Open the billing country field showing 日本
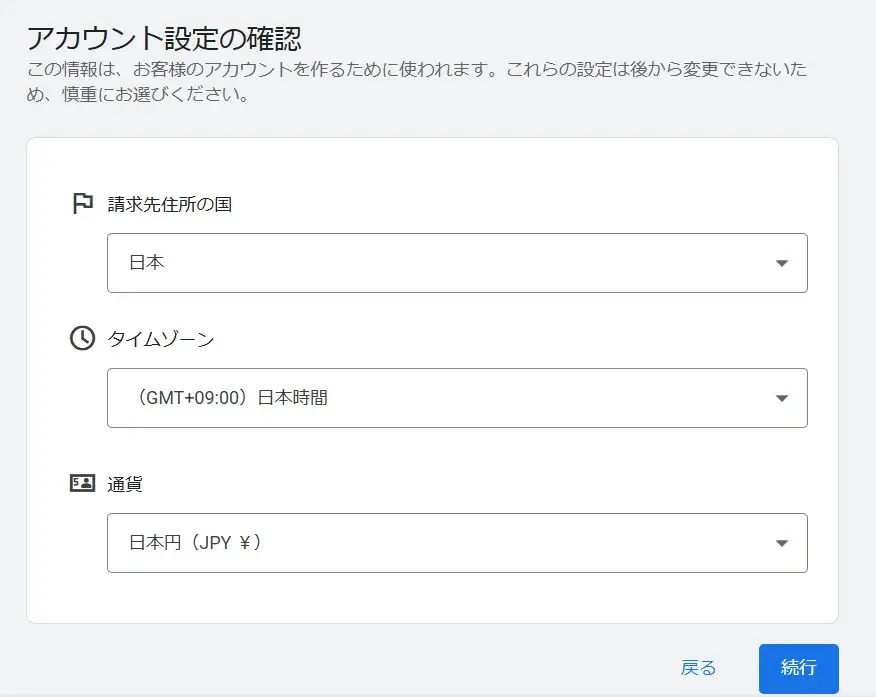 [x=457, y=263]
